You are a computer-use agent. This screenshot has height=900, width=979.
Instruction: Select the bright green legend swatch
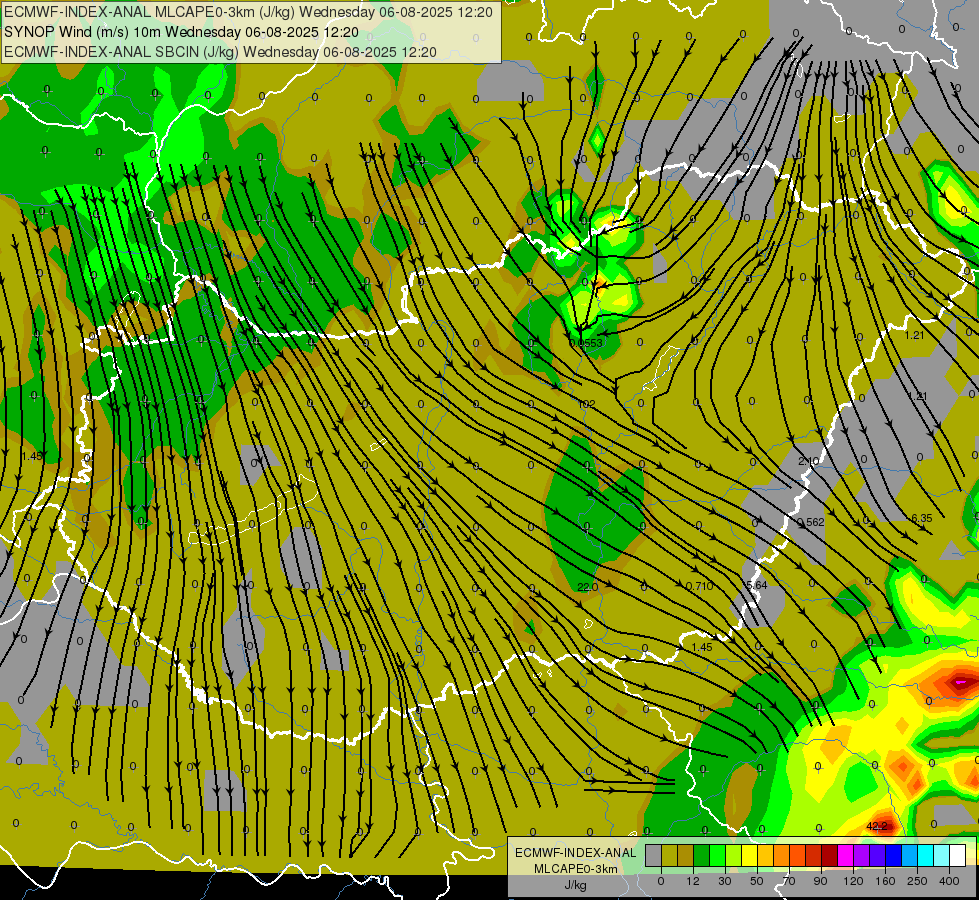click(x=717, y=855)
